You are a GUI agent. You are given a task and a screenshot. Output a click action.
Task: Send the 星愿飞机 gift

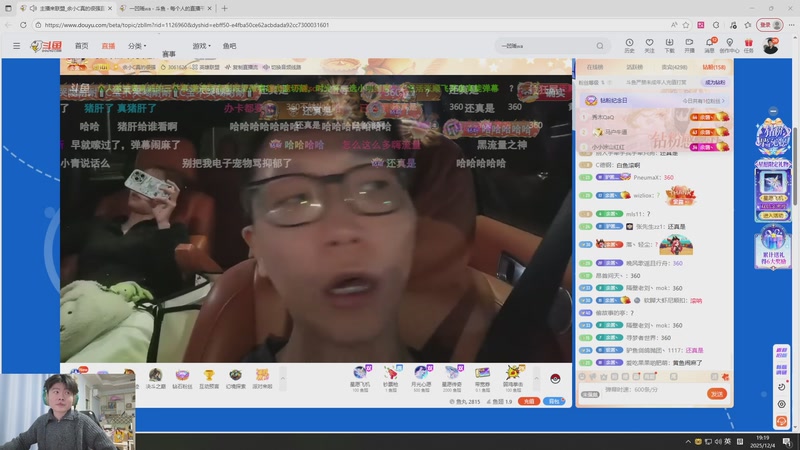(361, 379)
